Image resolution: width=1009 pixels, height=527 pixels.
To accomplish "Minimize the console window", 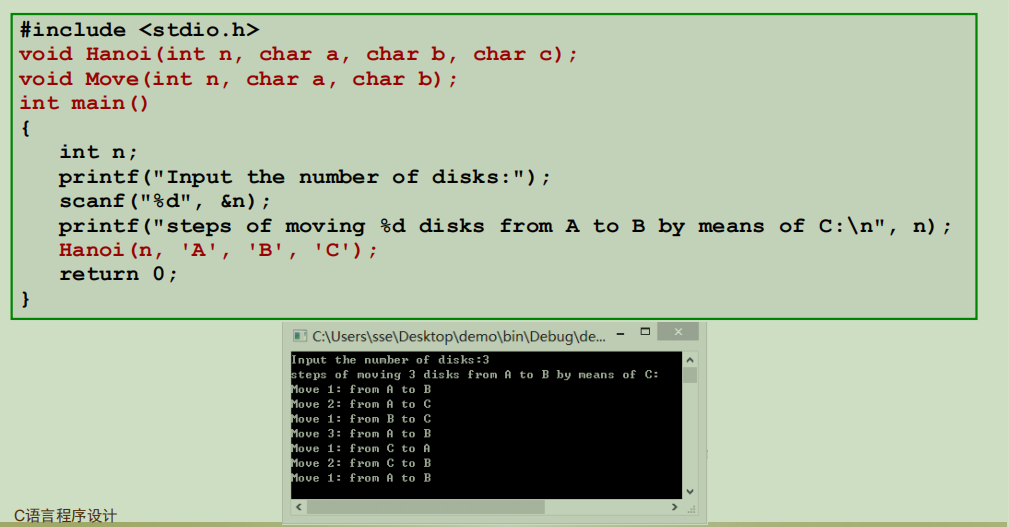I will (620, 333).
